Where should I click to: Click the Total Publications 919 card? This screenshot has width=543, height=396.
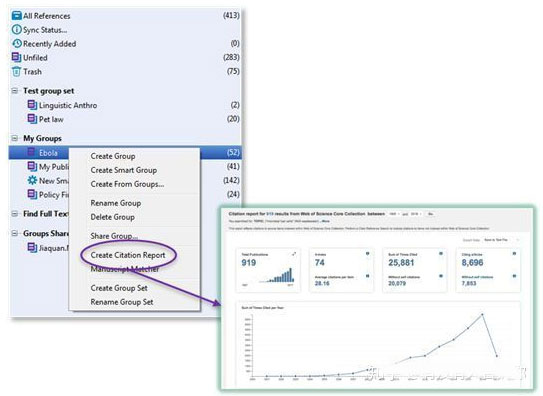pyautogui.click(x=268, y=270)
